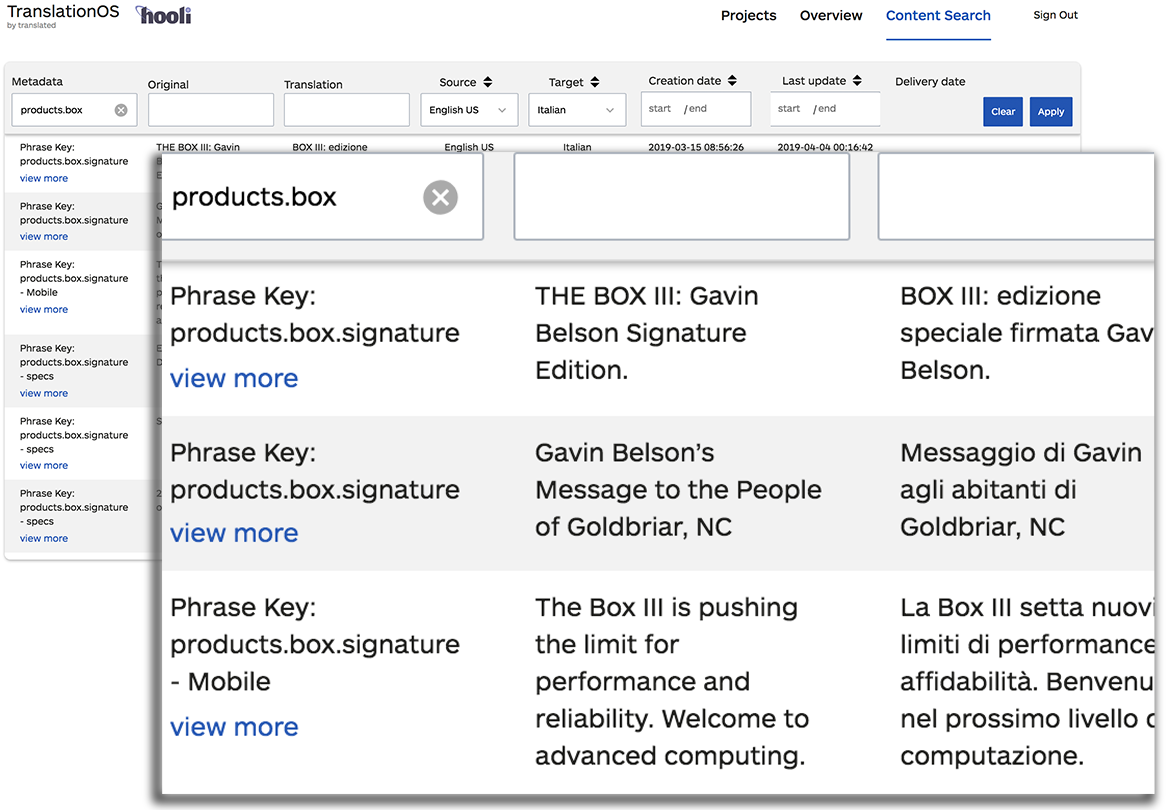Screen dimensions: 1166x810
Task: Click the empty rightmost field in the enlarged inset
Action: (1016, 197)
